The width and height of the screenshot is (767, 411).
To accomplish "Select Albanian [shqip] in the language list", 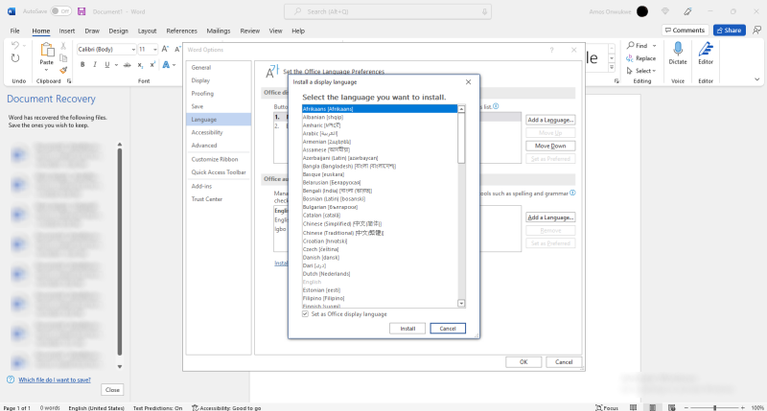I will click(x=379, y=117).
